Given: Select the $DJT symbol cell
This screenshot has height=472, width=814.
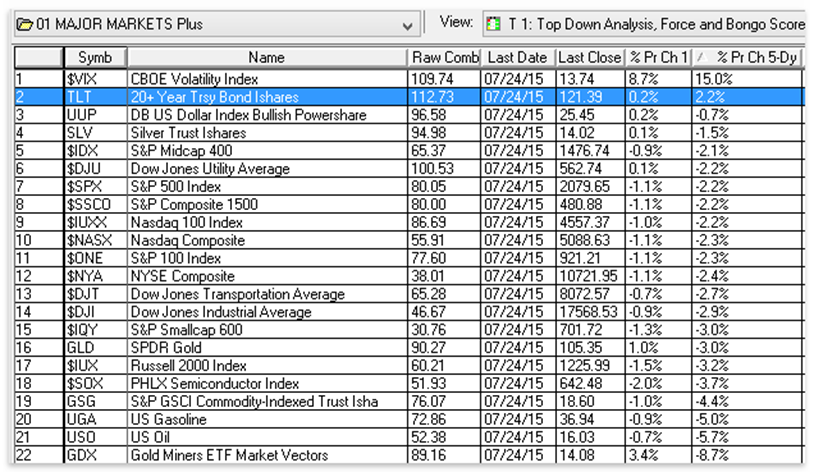Looking at the screenshot, I should pyautogui.click(x=96, y=294).
